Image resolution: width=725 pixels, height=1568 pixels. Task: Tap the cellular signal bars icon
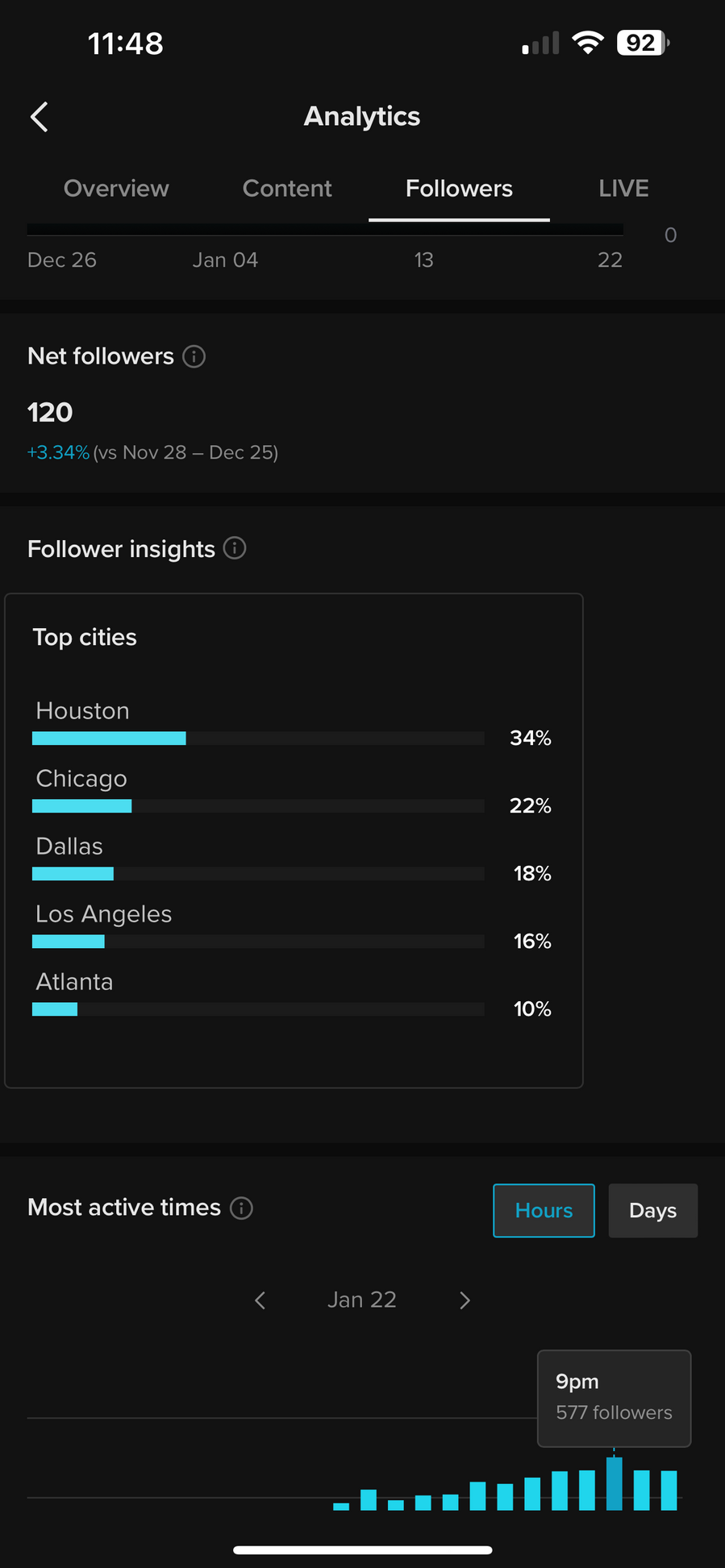[540, 44]
